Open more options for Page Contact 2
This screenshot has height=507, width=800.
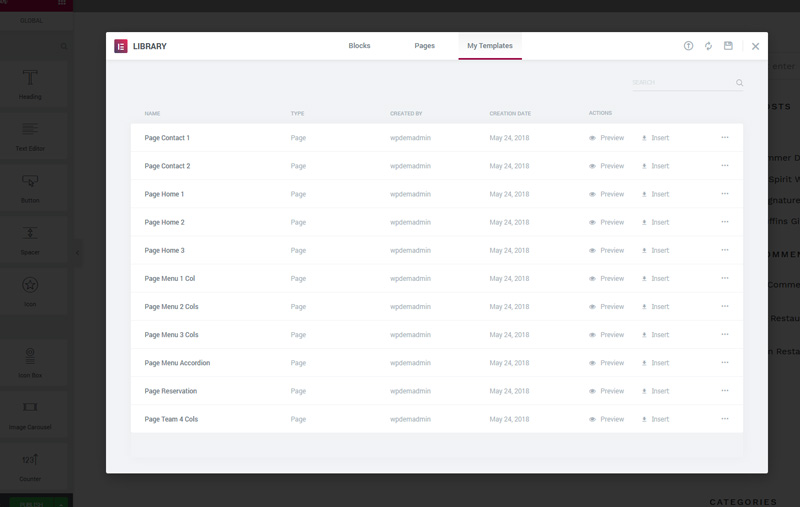725,166
